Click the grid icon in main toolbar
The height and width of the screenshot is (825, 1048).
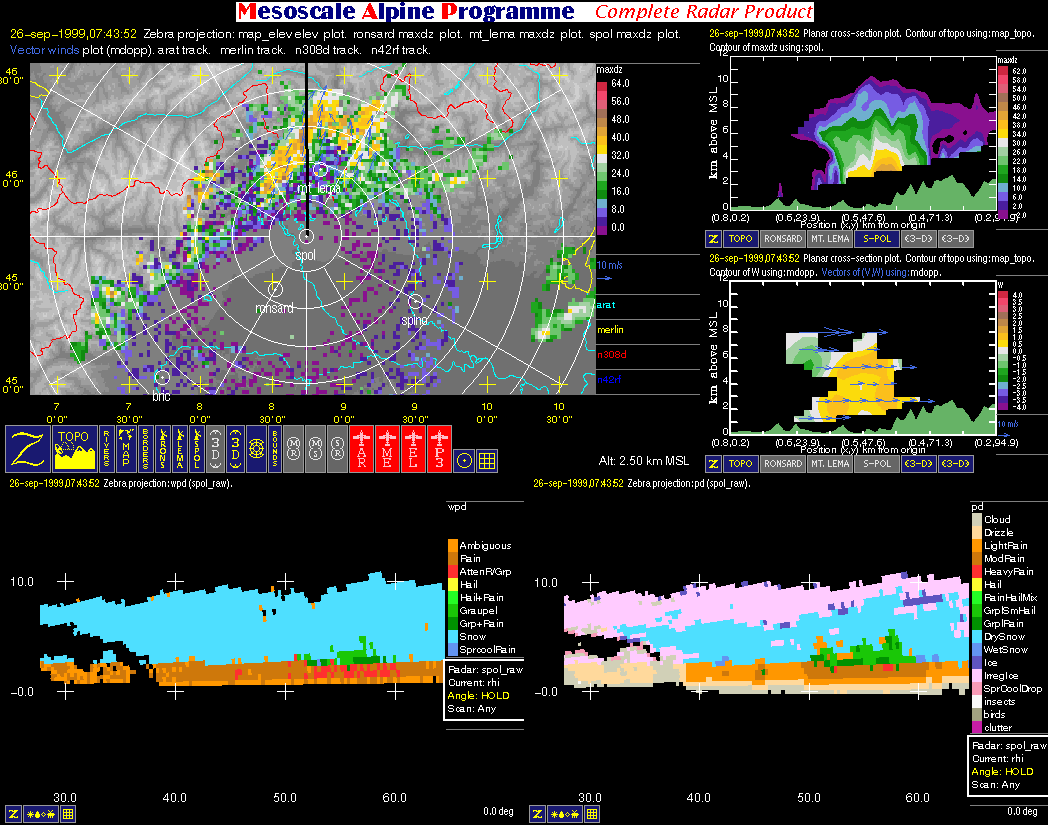click(488, 460)
